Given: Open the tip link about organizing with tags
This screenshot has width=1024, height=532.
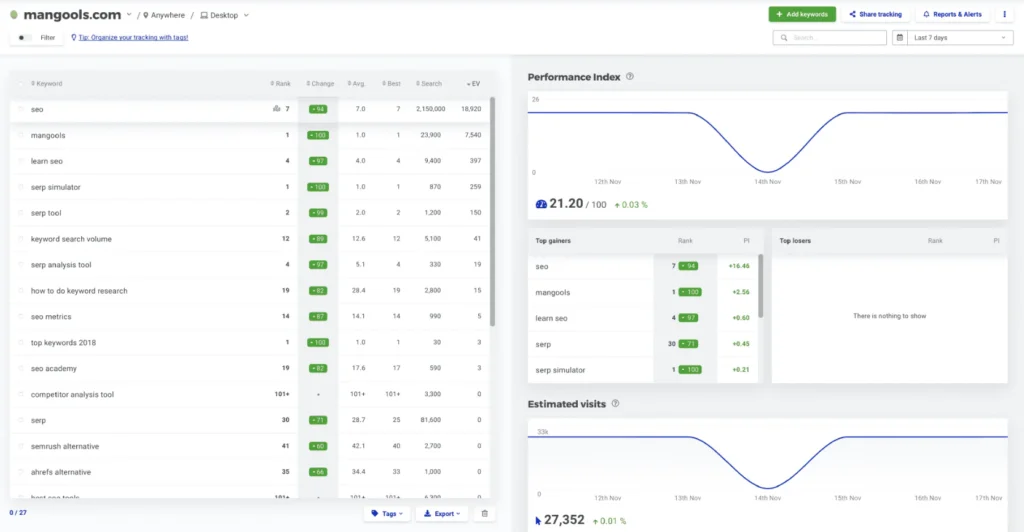Looking at the screenshot, I should 129,38.
